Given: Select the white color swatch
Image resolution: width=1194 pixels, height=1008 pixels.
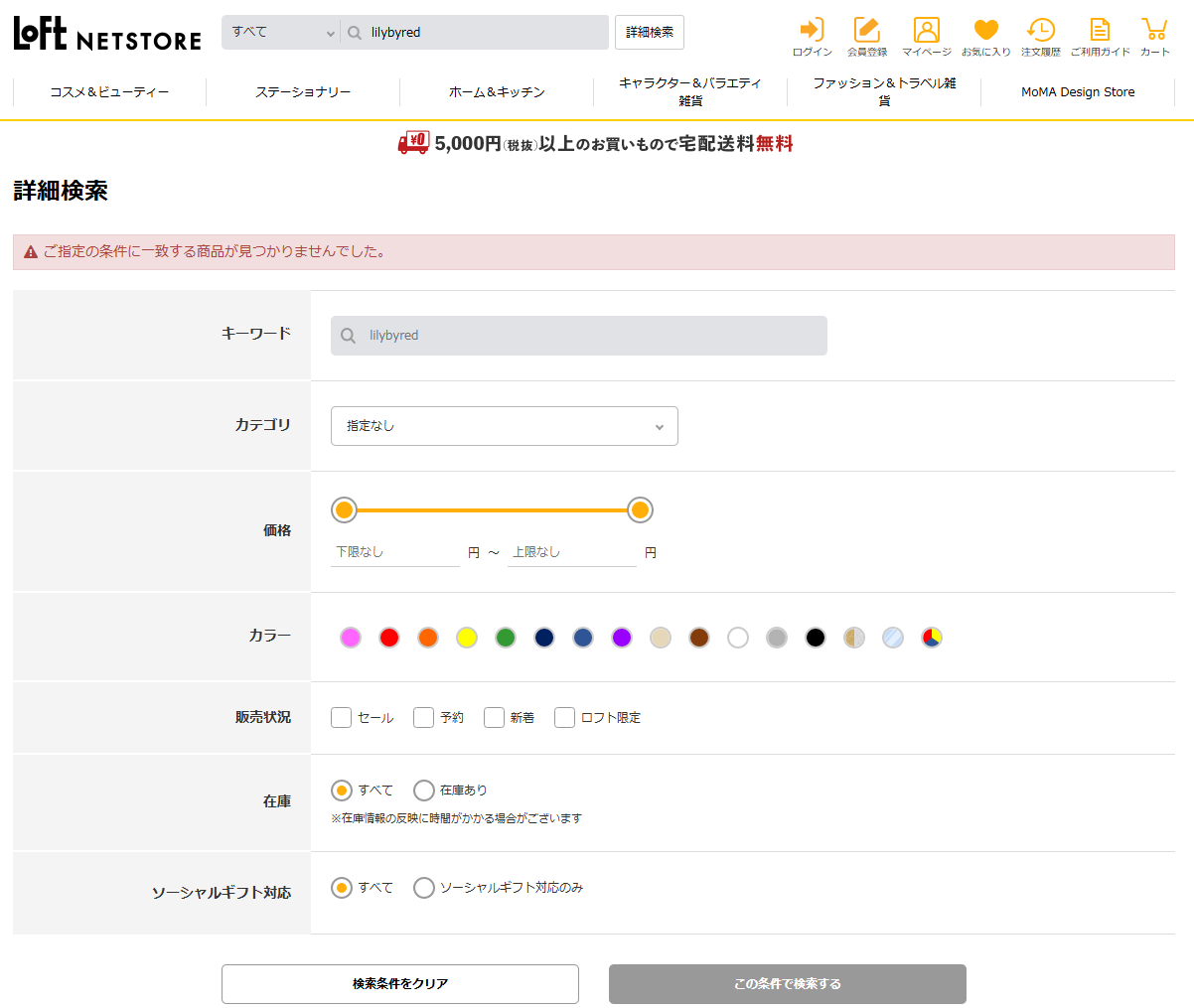Looking at the screenshot, I should [738, 638].
